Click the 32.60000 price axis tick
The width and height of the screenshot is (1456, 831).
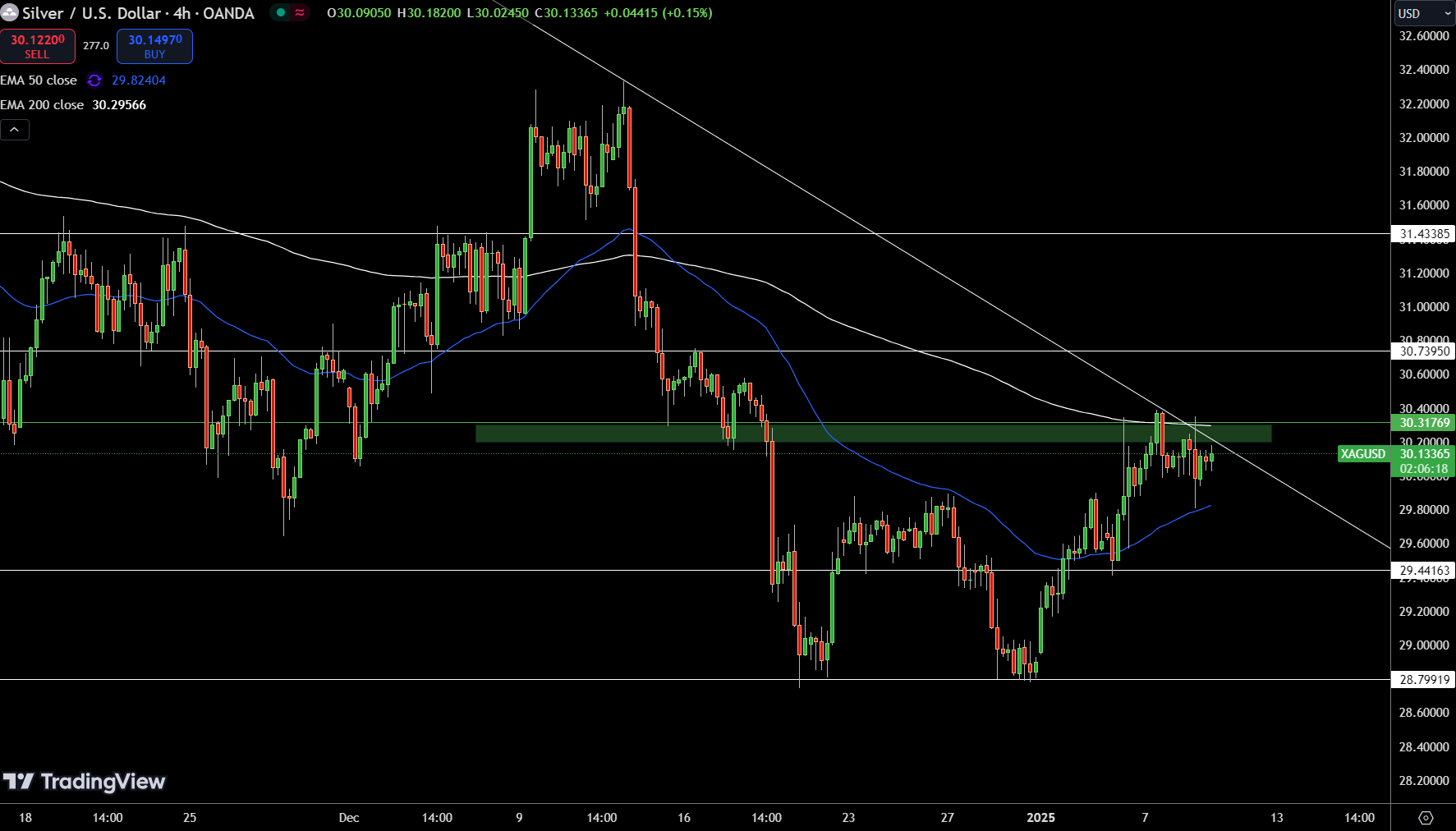(x=1424, y=36)
